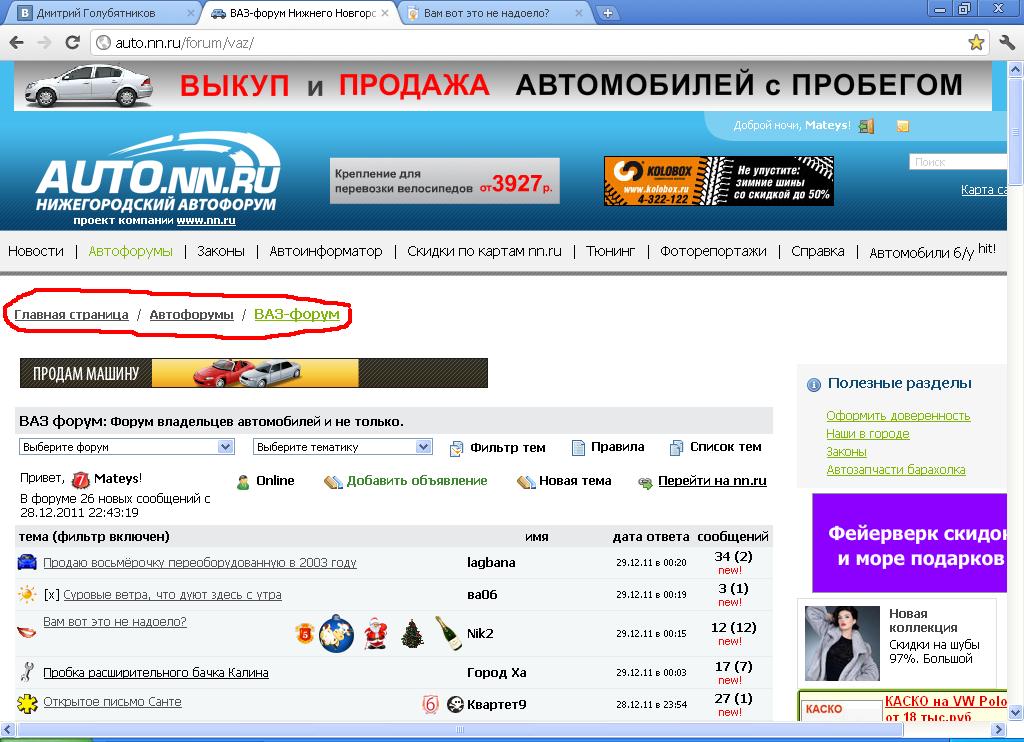Viewport: 1024px width, 742px height.
Task: Click the lips icon beside Вам вот это topic
Action: click(26, 632)
